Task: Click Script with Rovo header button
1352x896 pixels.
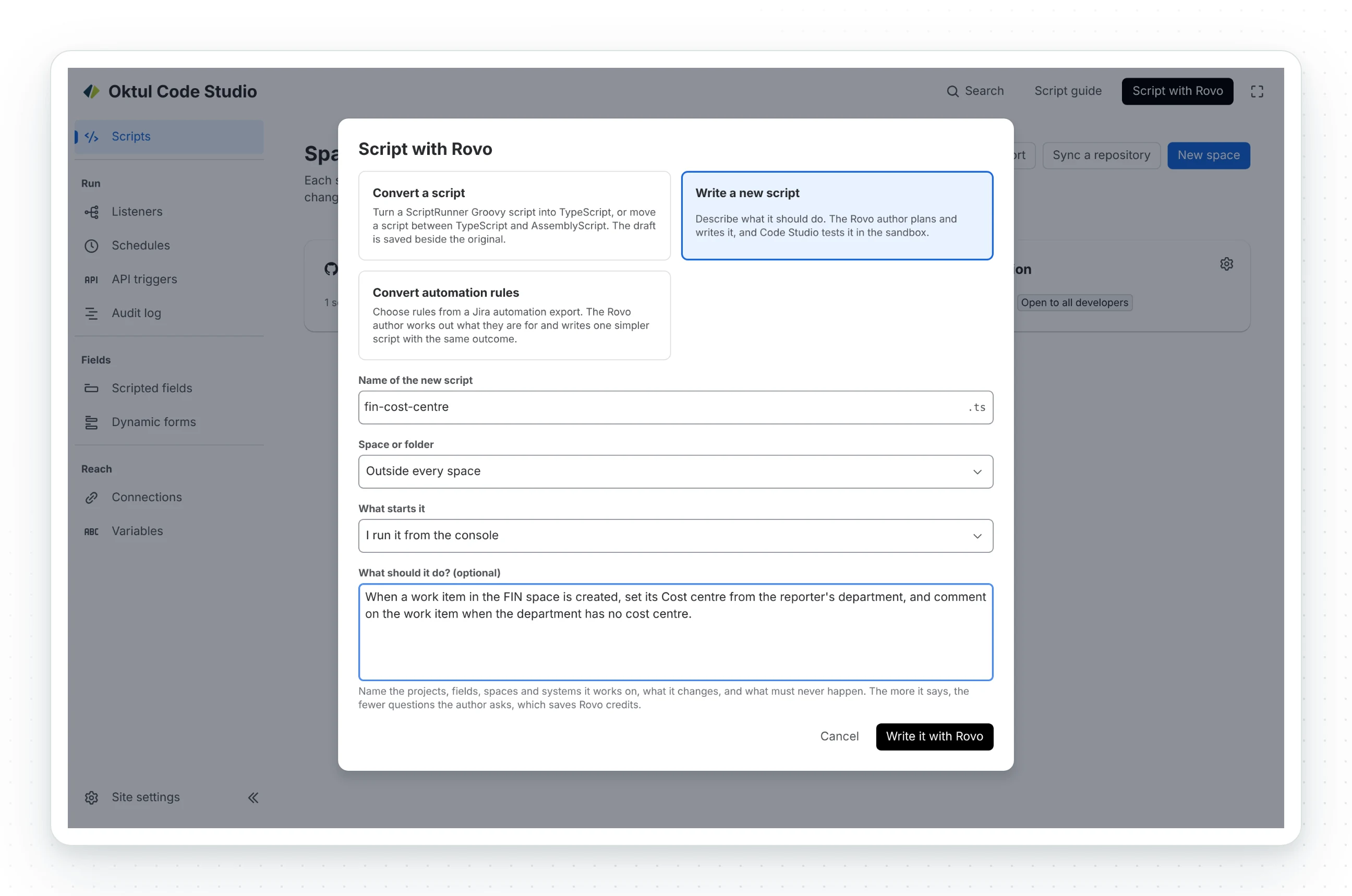Action: [x=1177, y=91]
